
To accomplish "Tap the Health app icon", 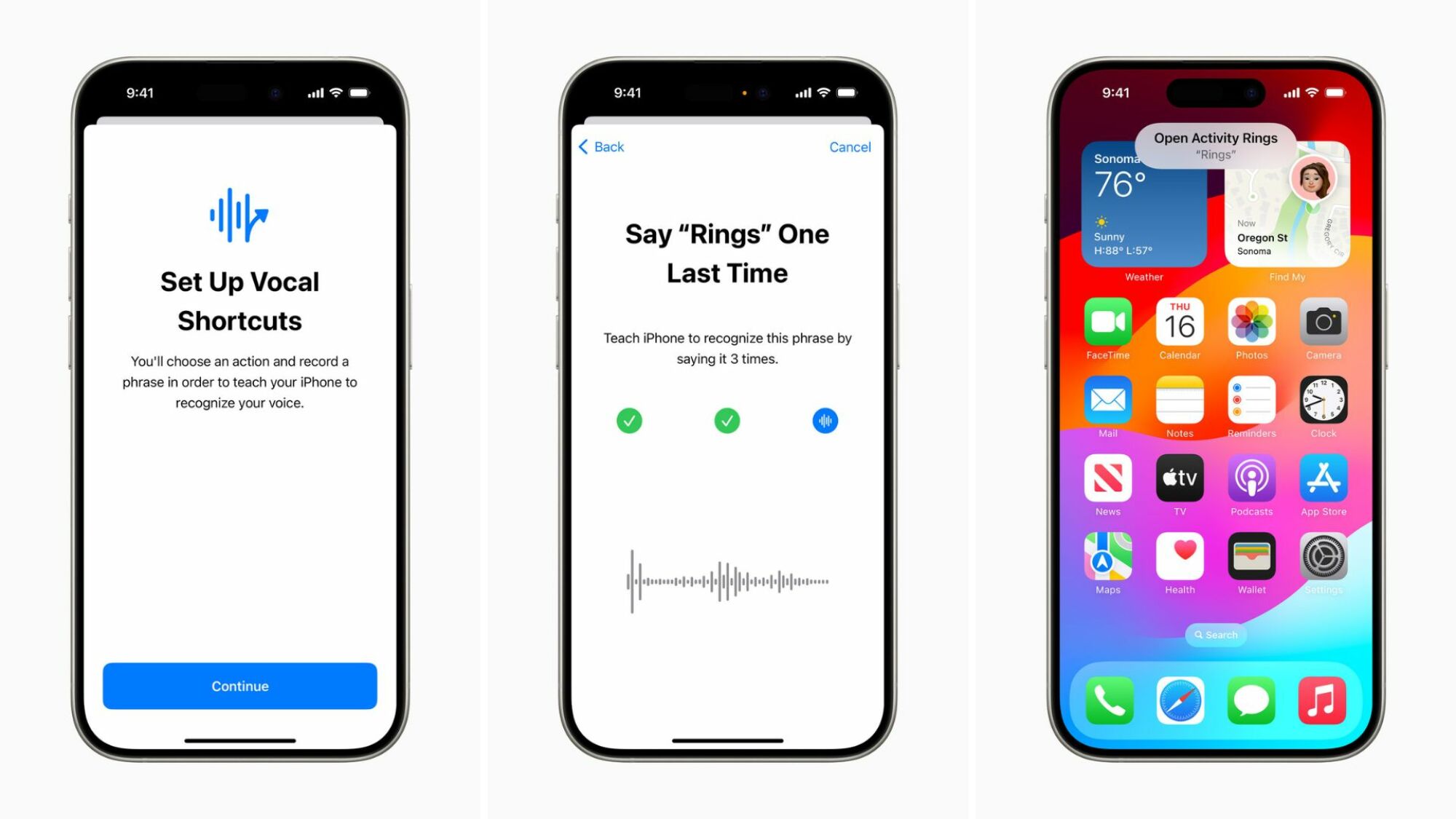I will click(1178, 562).
